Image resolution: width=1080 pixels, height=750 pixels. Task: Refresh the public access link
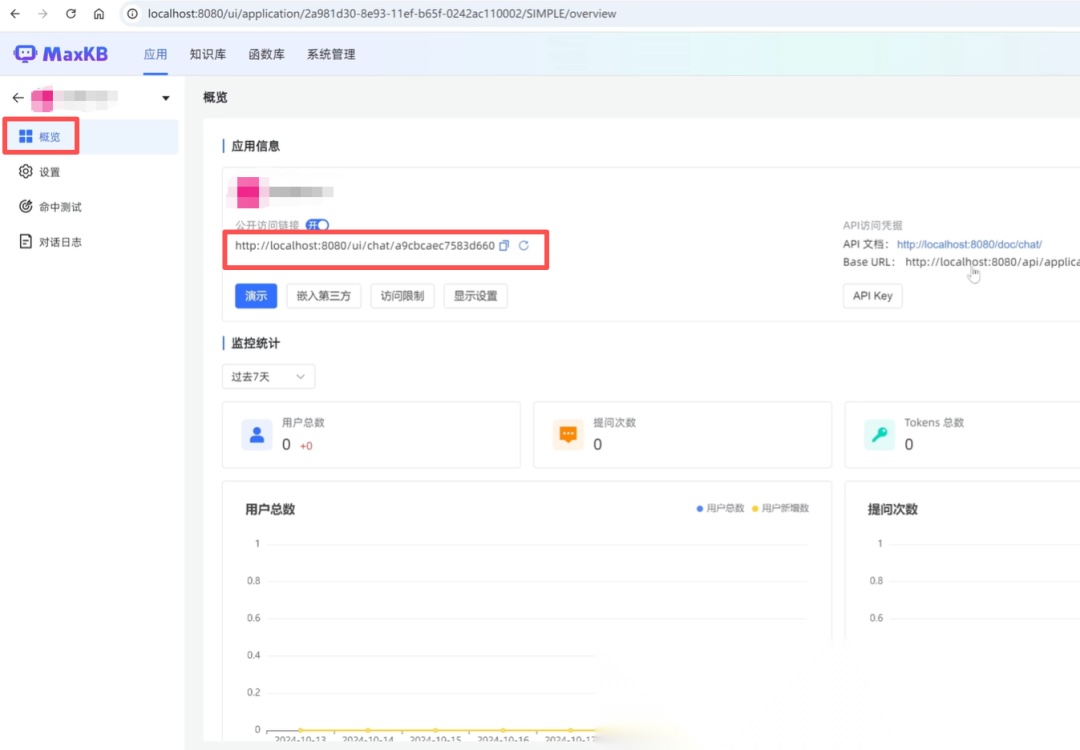click(x=524, y=246)
